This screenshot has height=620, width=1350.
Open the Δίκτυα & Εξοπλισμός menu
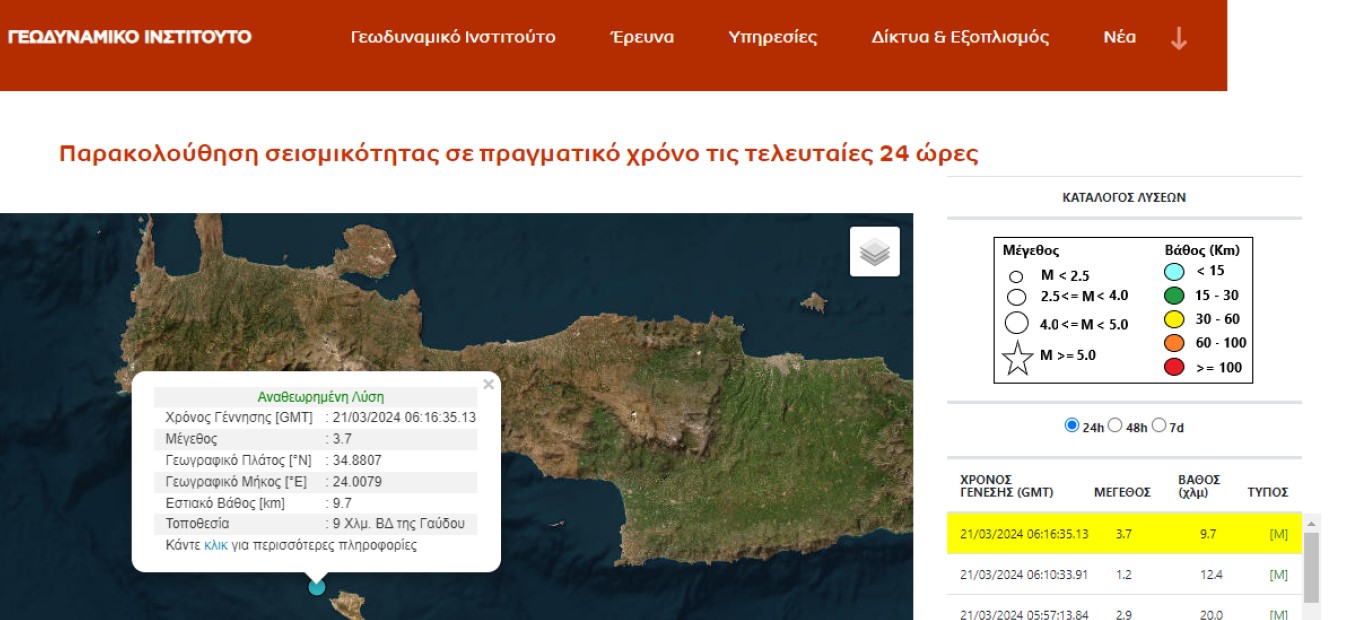960,38
